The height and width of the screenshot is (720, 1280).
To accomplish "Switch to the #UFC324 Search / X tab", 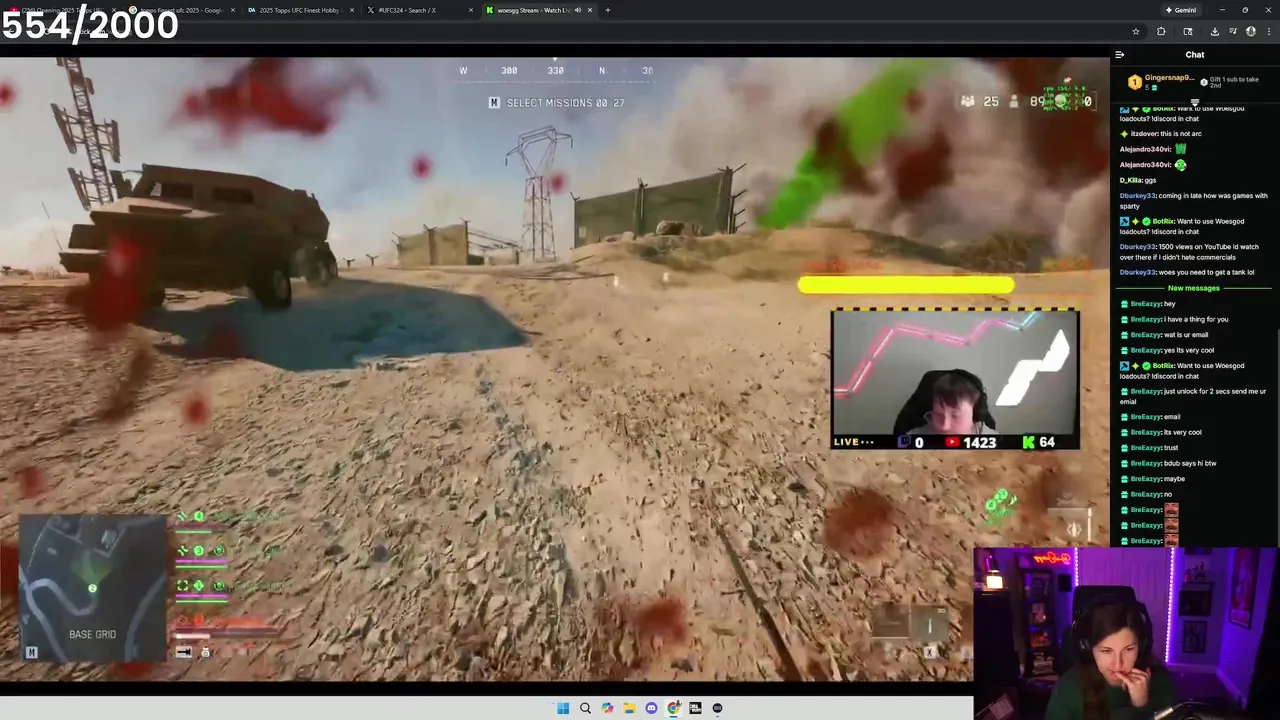I will pos(418,10).
